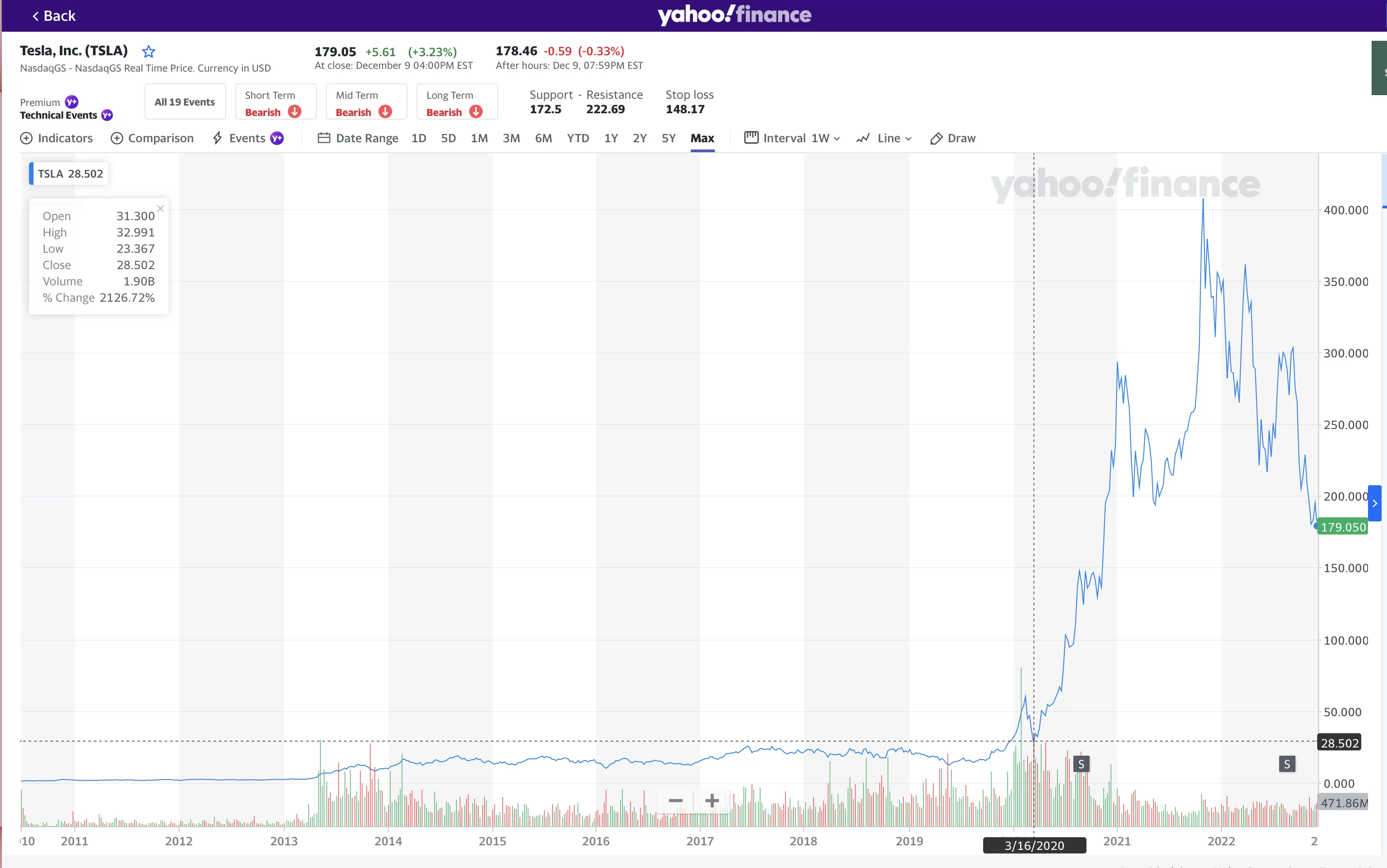
Task: Select the 5D range
Action: (x=449, y=138)
